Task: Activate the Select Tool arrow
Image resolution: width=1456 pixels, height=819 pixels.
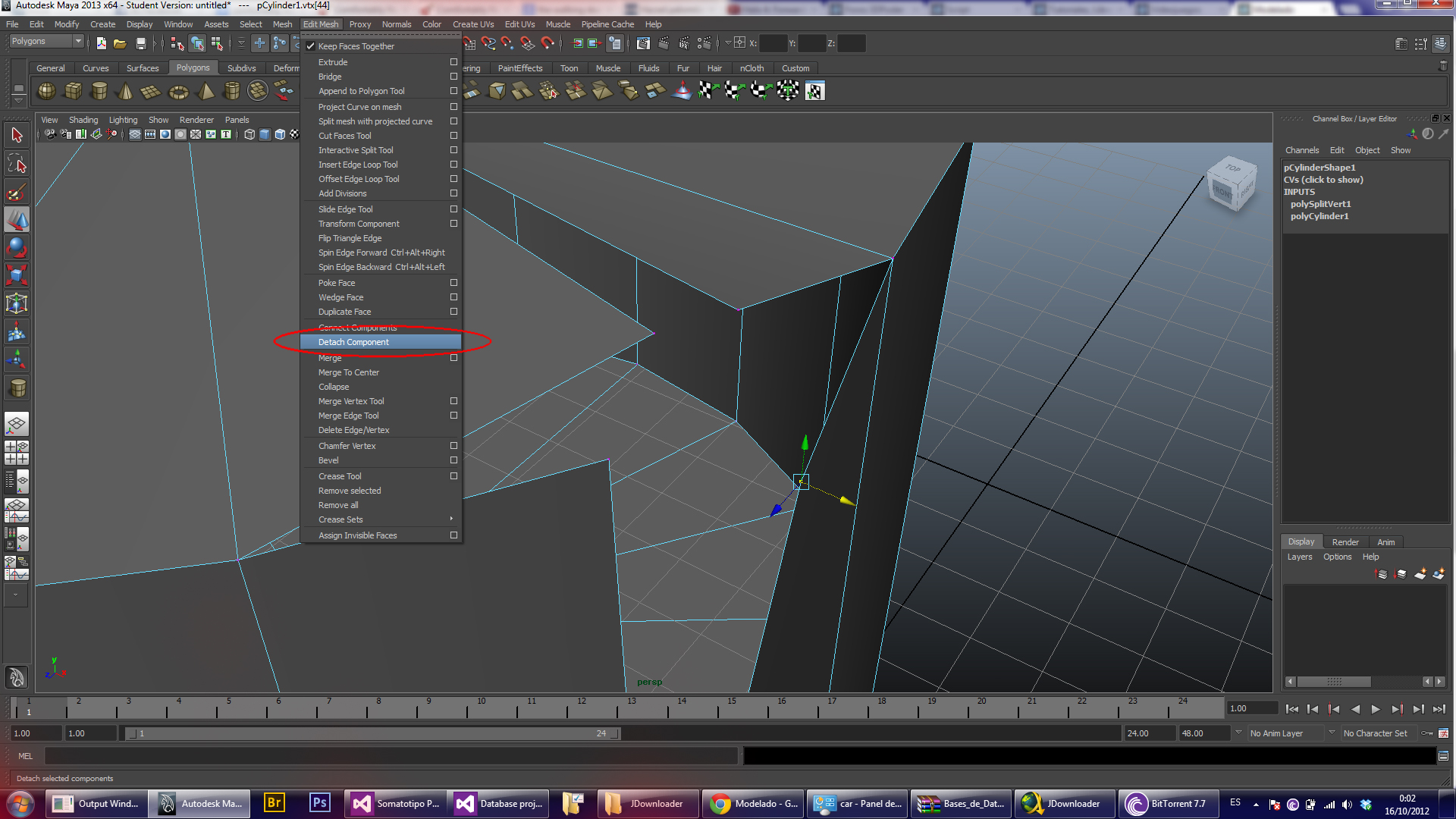Action: click(17, 135)
